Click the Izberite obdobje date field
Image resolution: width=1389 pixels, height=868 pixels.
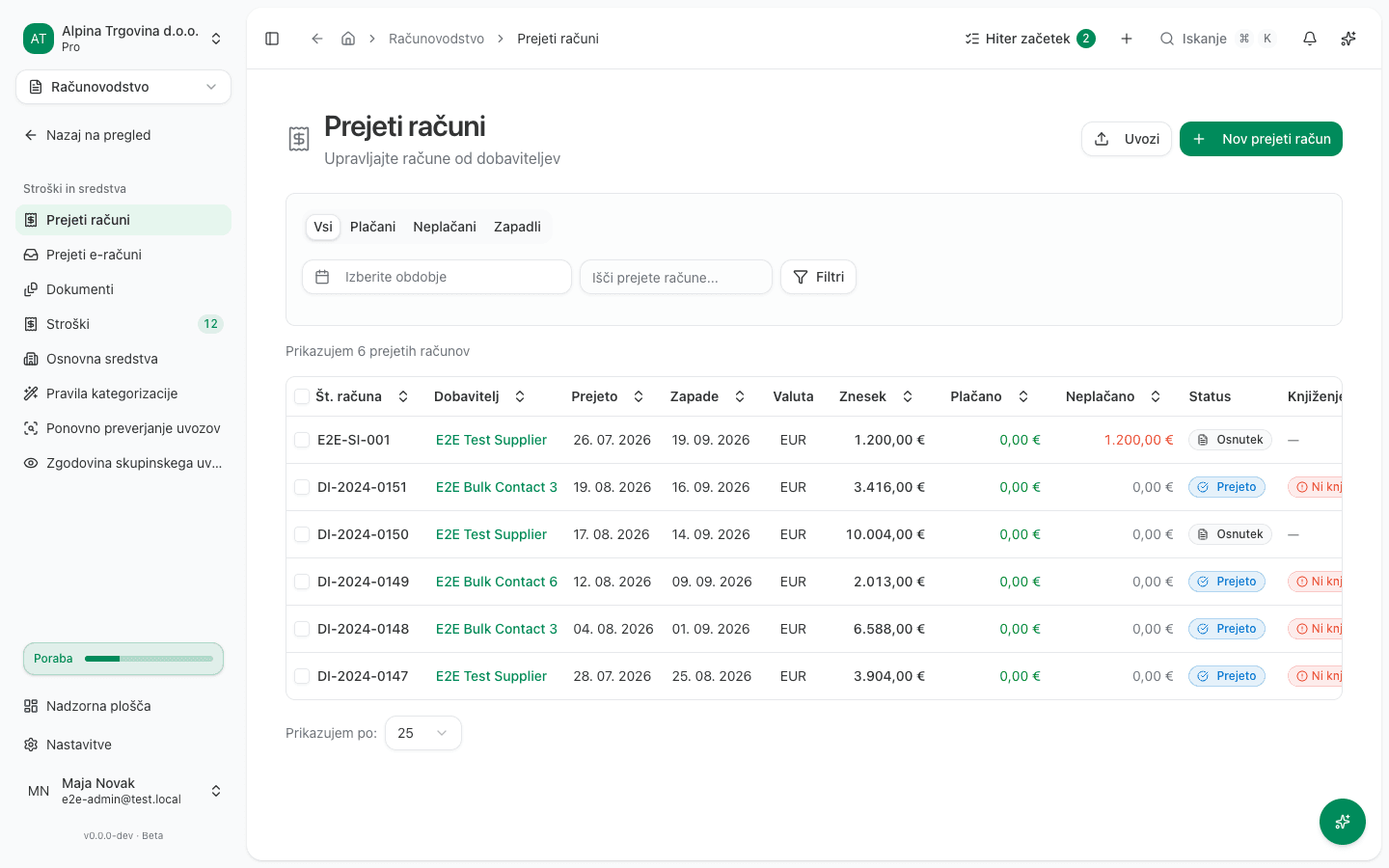point(437,277)
